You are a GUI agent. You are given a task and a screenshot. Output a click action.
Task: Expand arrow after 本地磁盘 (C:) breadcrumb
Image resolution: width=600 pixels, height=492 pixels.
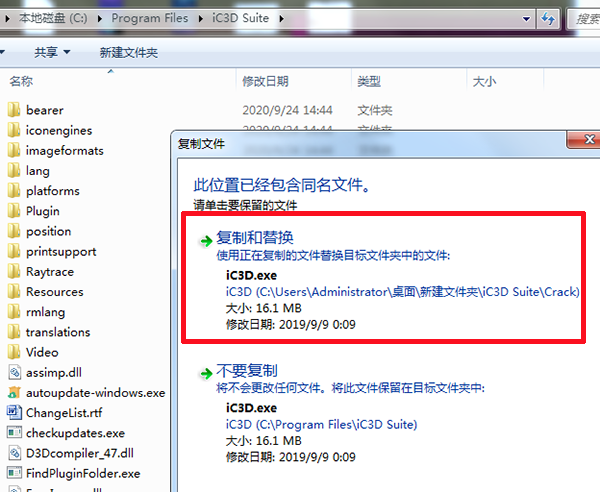[100, 18]
